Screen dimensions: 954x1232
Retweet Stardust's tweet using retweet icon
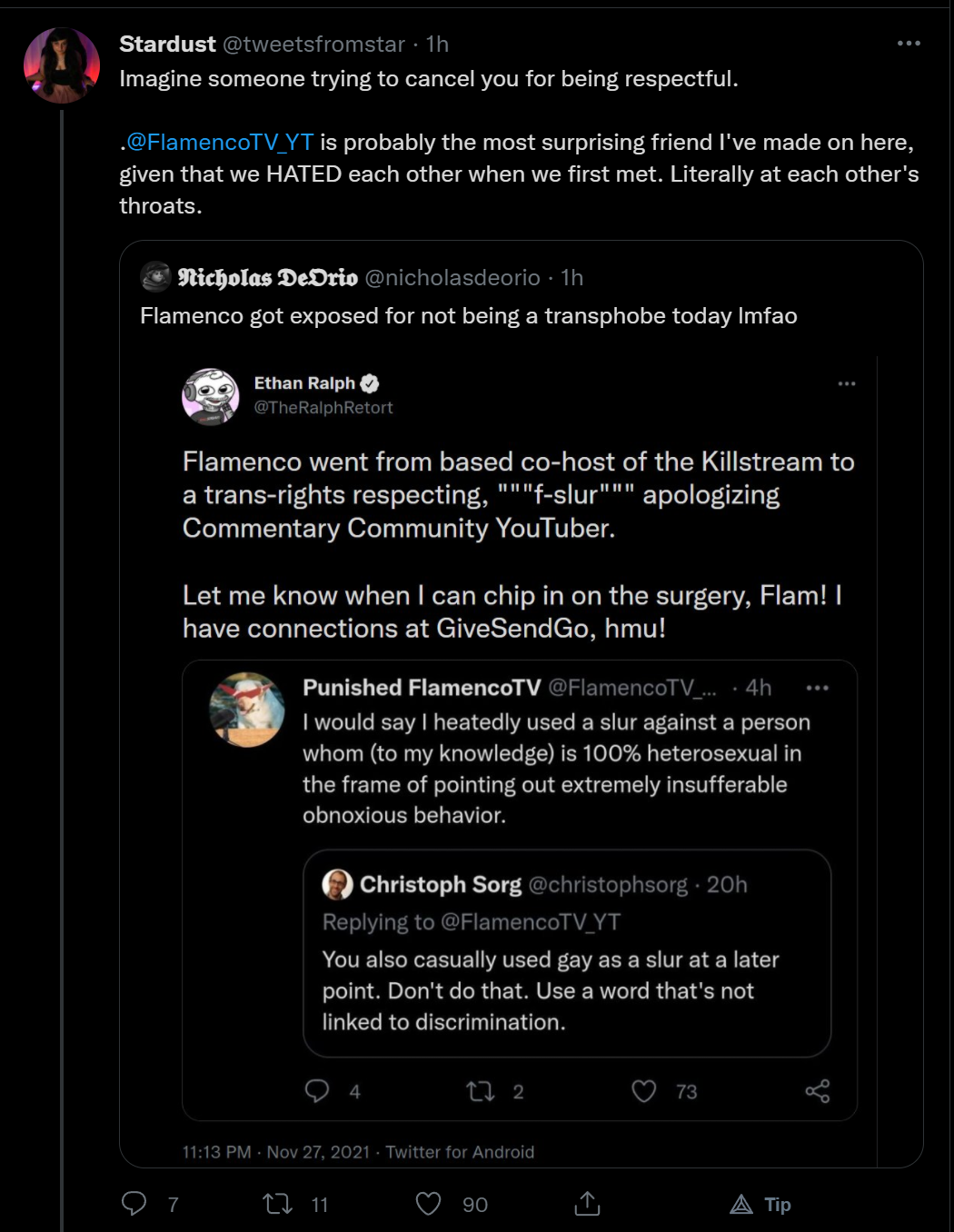point(277,1204)
